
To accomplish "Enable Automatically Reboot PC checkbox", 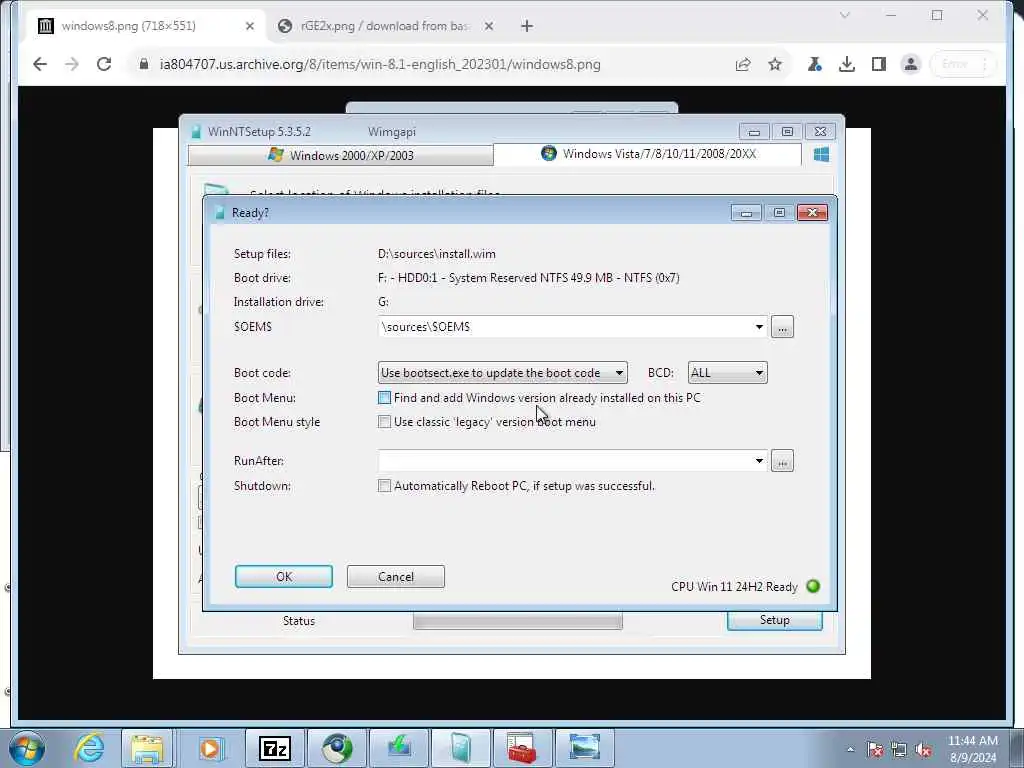I will (x=385, y=486).
